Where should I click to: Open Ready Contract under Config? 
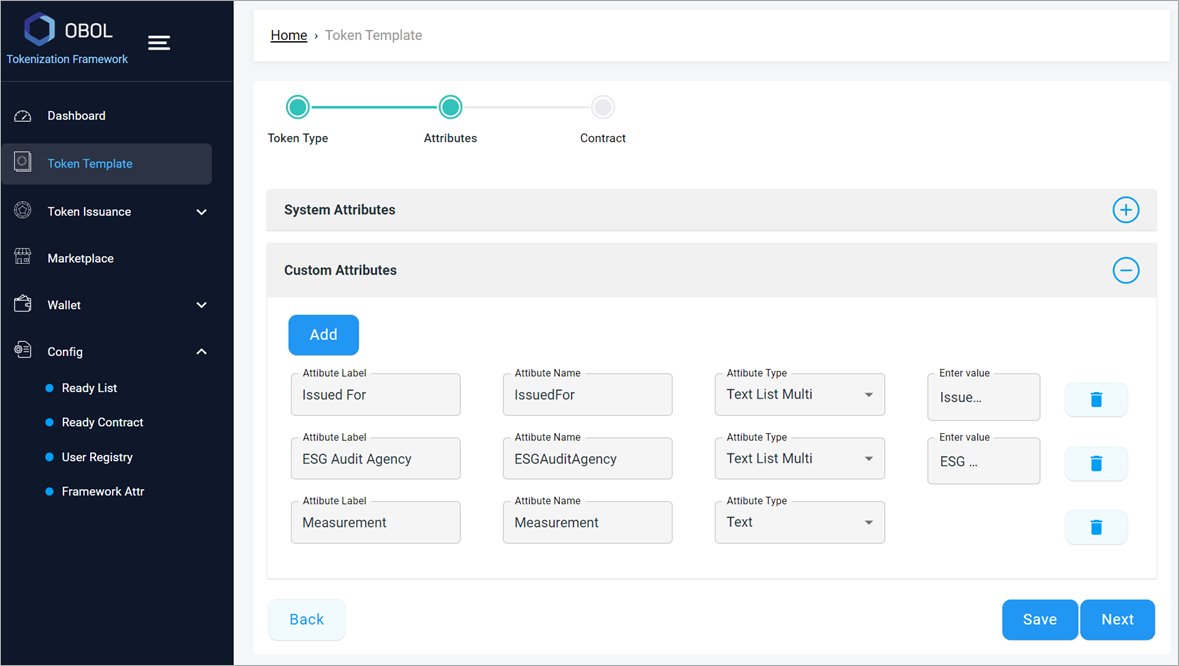point(102,422)
